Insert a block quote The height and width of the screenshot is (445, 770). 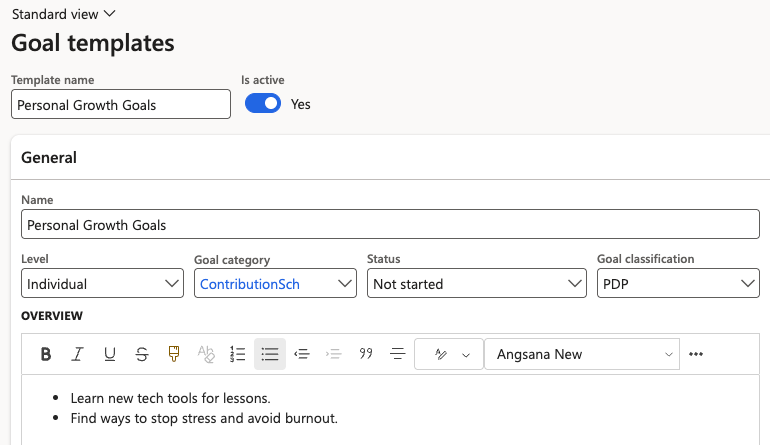tap(366, 354)
